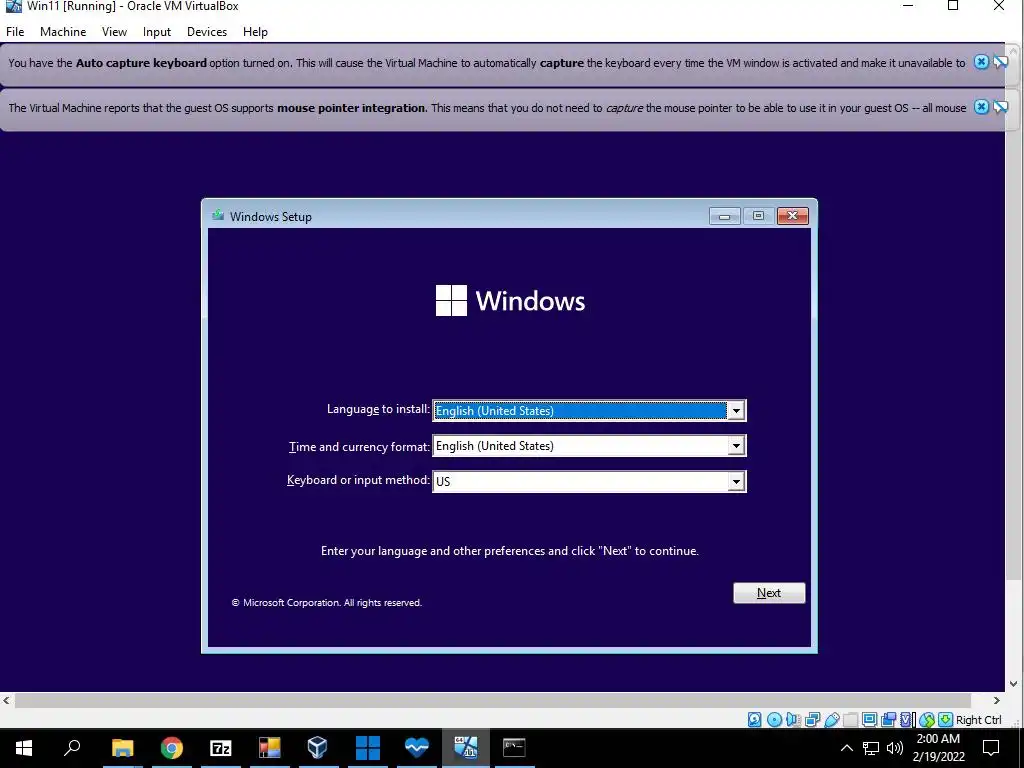Click the hard disk activity indicator in status bar
Viewport: 1024px width, 768px height.
(x=754, y=720)
